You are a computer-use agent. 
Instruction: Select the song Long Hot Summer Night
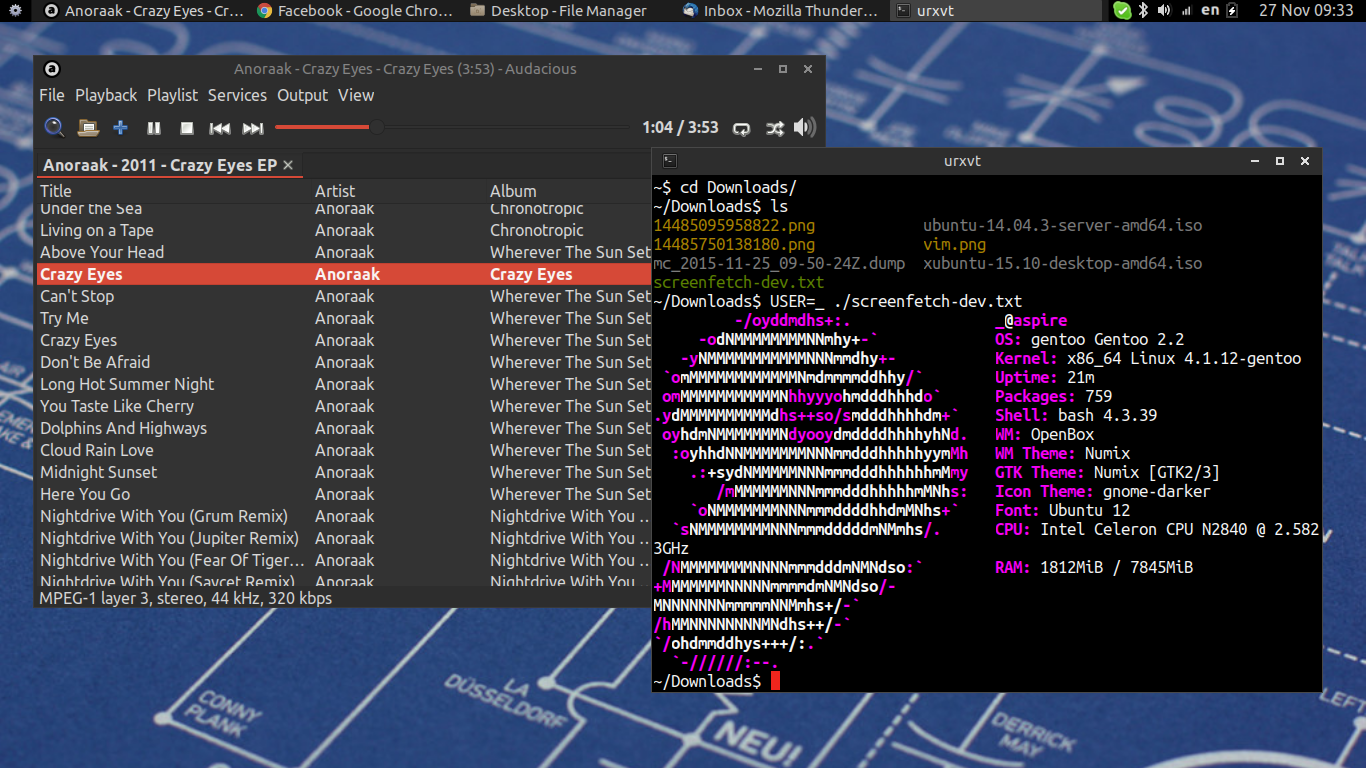343,384
